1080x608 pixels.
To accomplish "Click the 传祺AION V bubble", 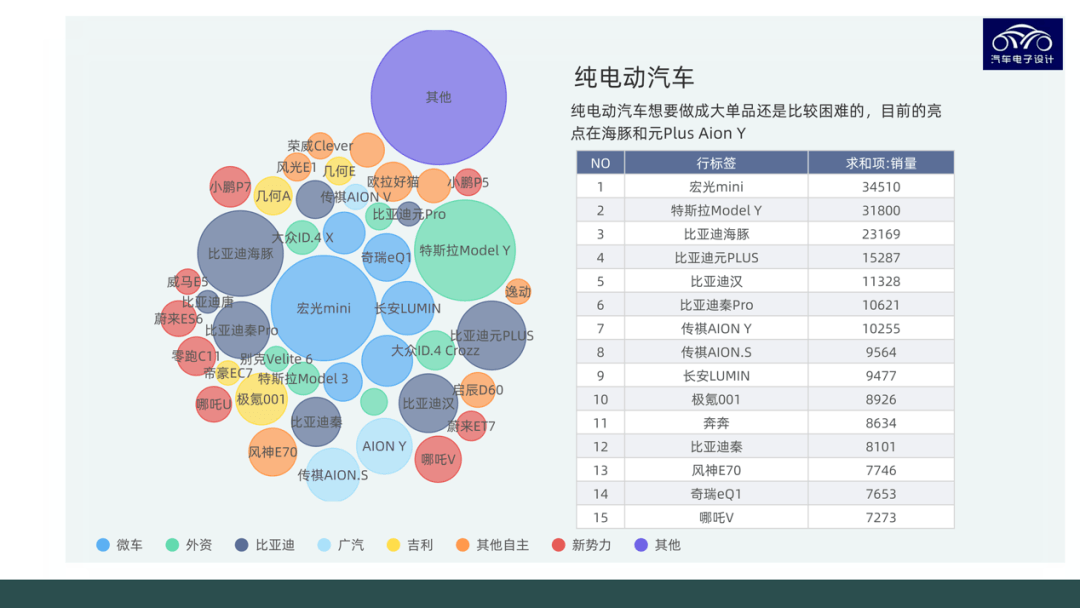I will point(355,197).
